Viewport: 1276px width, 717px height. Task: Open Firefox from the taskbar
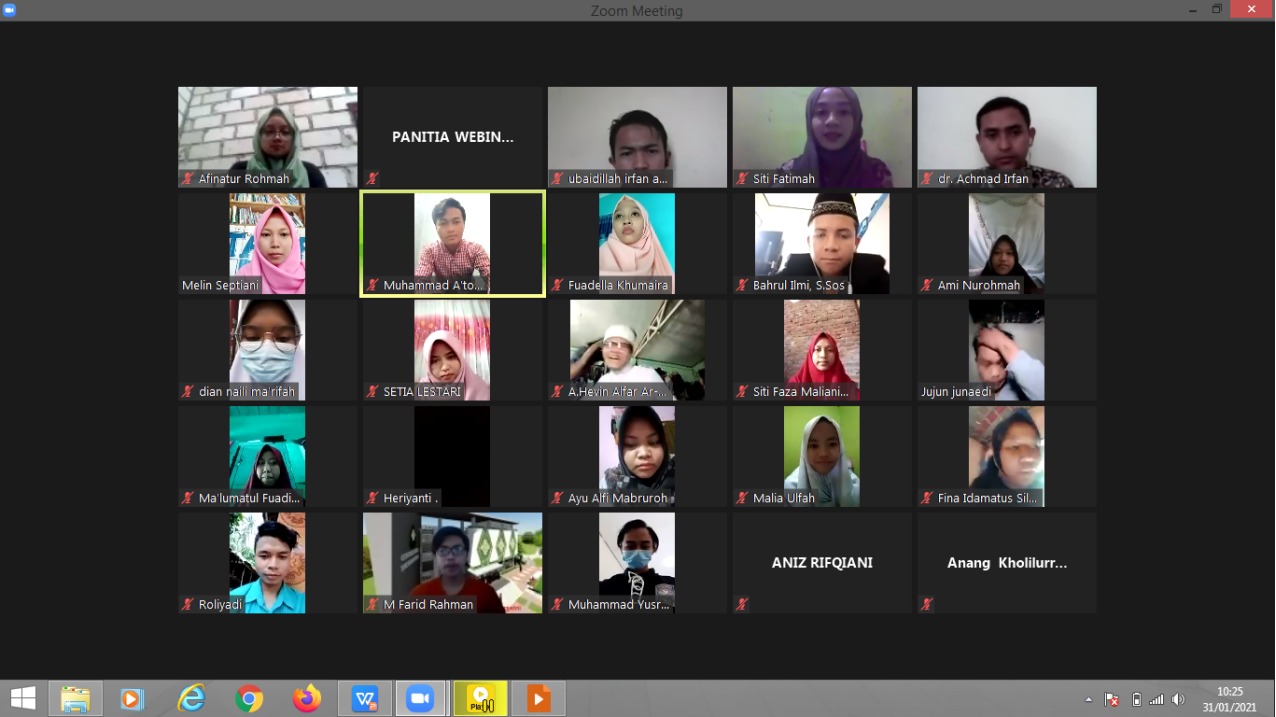click(x=307, y=699)
